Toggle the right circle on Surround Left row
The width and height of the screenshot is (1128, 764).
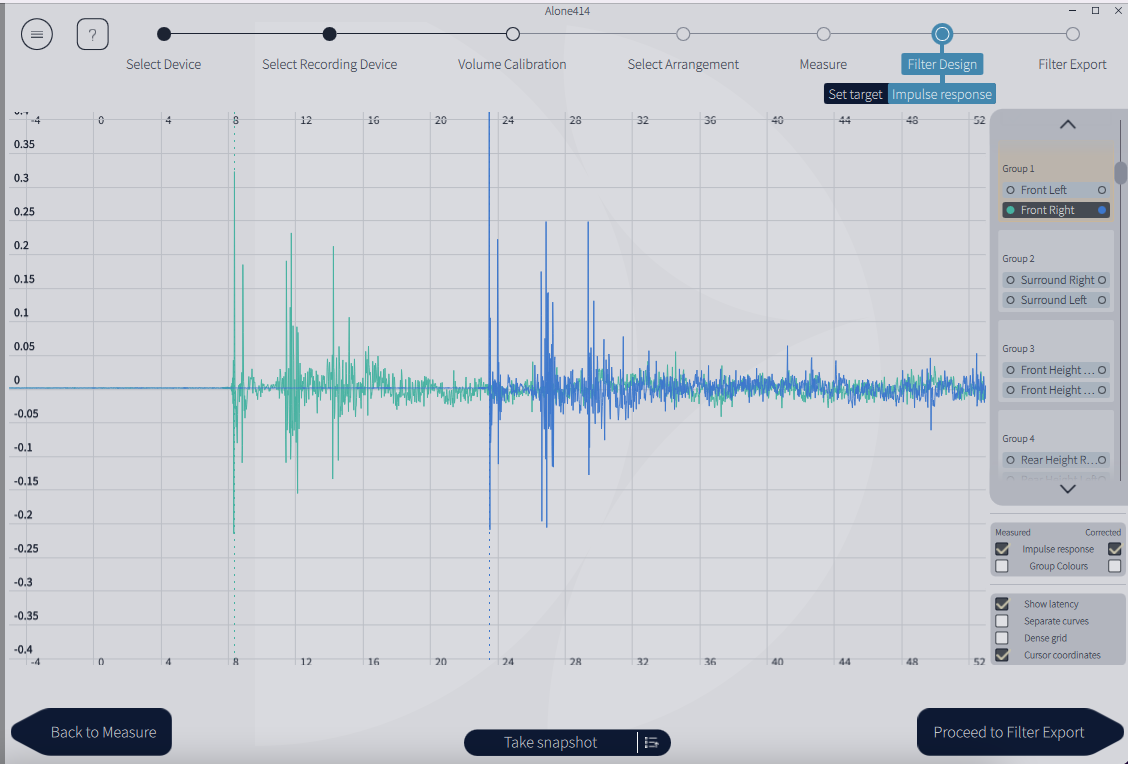(1102, 300)
